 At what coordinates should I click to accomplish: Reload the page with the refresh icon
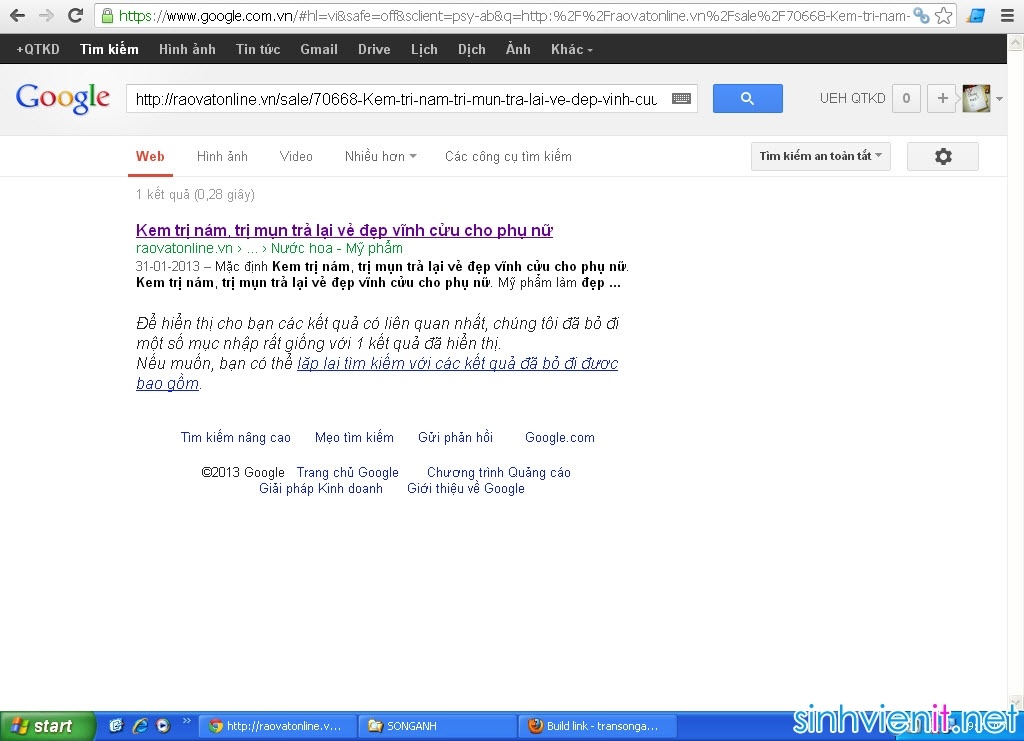(x=76, y=15)
